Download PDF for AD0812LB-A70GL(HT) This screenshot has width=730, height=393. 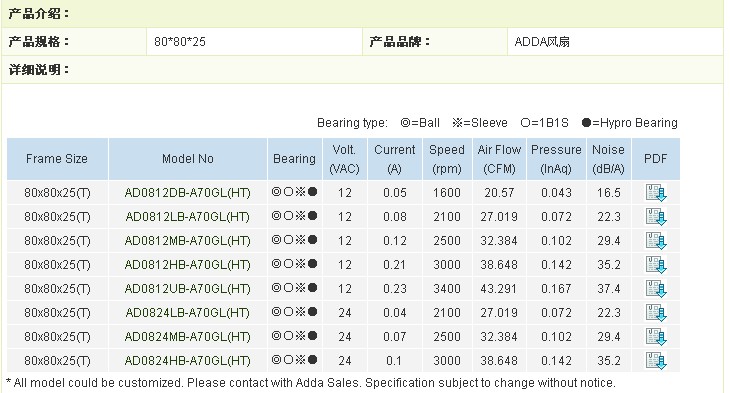tap(656, 217)
